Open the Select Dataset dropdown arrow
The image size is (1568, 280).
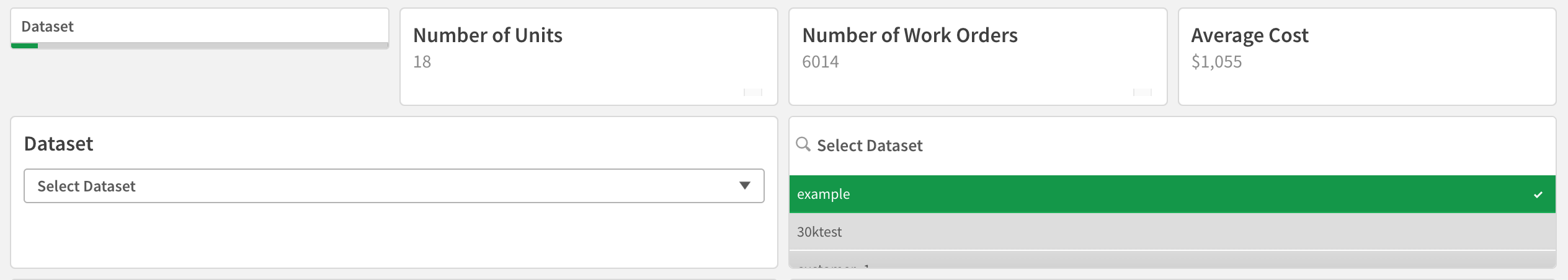click(x=744, y=186)
